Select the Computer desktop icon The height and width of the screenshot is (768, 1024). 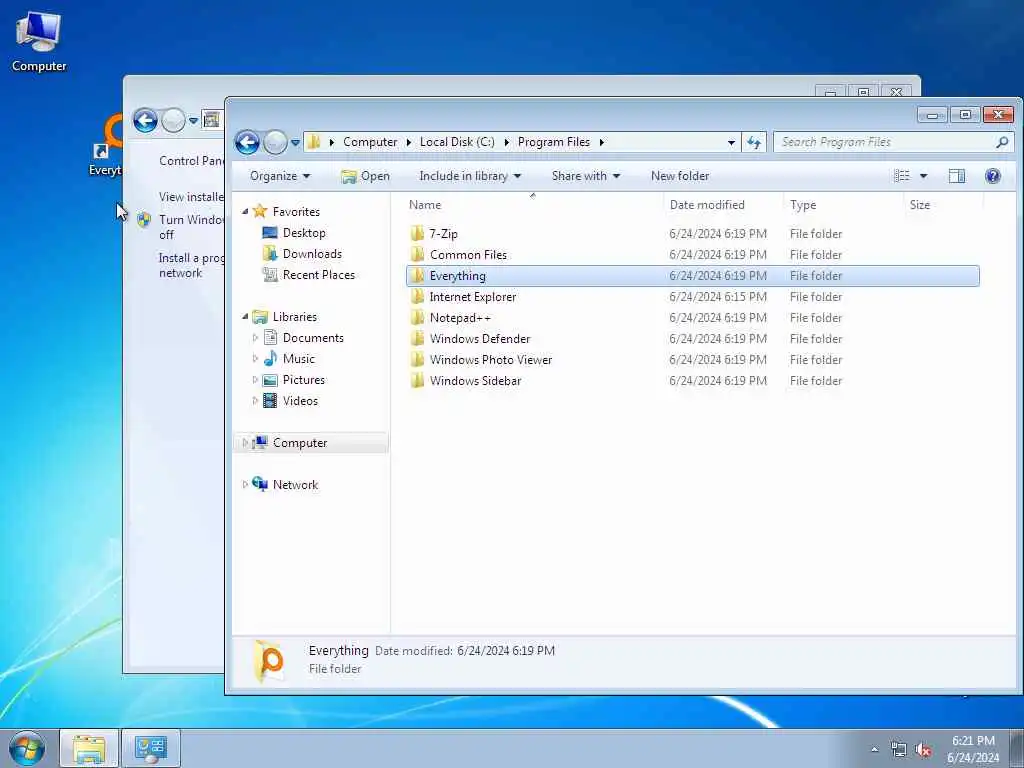coord(39,42)
